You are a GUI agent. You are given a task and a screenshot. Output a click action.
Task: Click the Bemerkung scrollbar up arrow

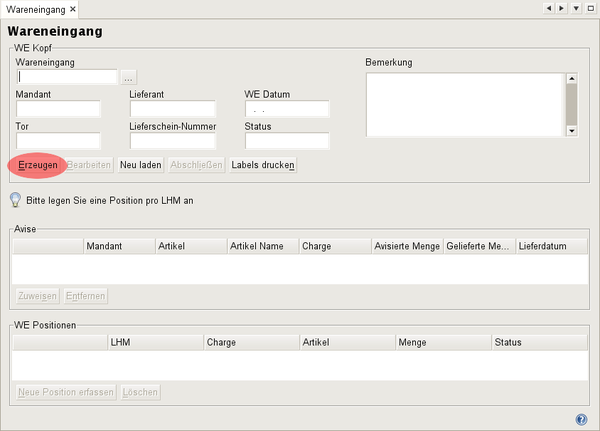point(572,78)
